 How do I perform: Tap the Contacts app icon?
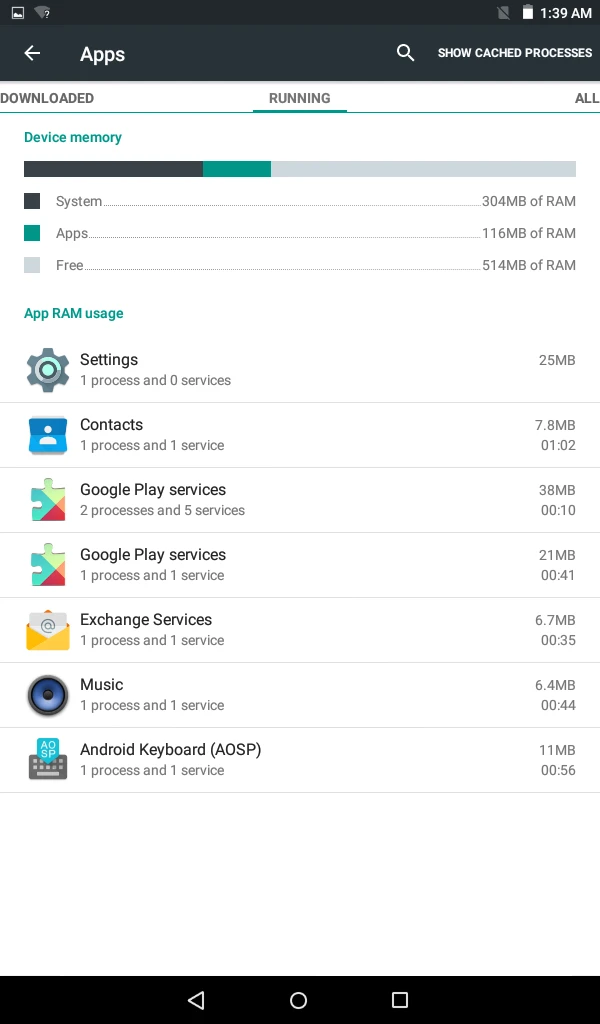pyautogui.click(x=47, y=434)
